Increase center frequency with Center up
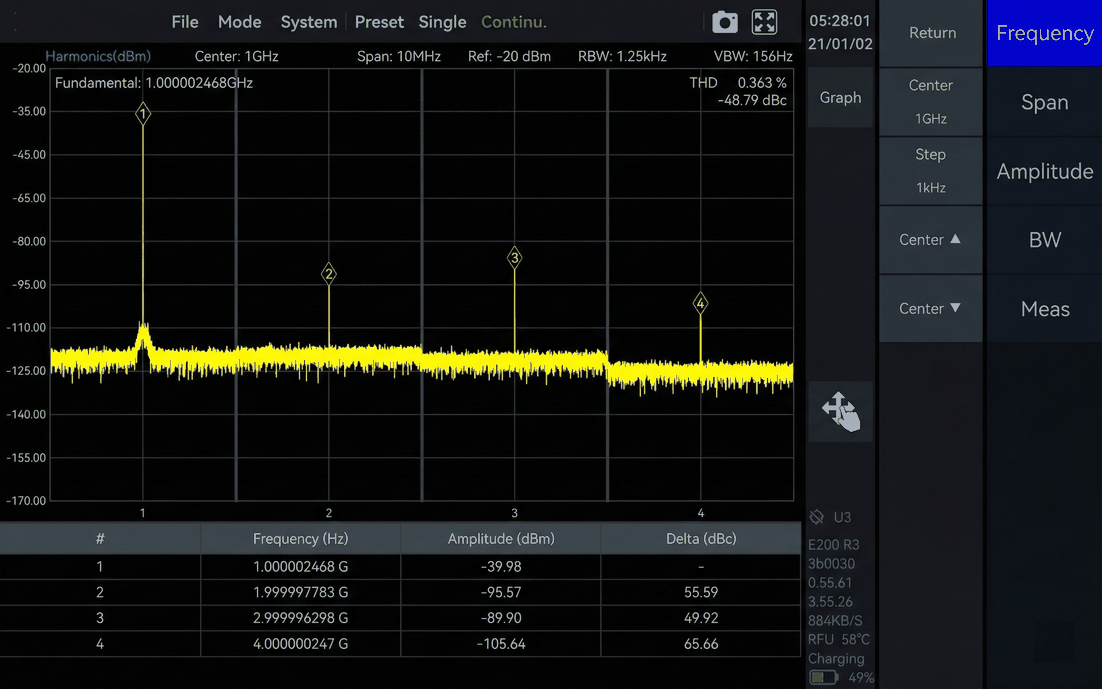This screenshot has height=689, width=1102. coord(931,240)
